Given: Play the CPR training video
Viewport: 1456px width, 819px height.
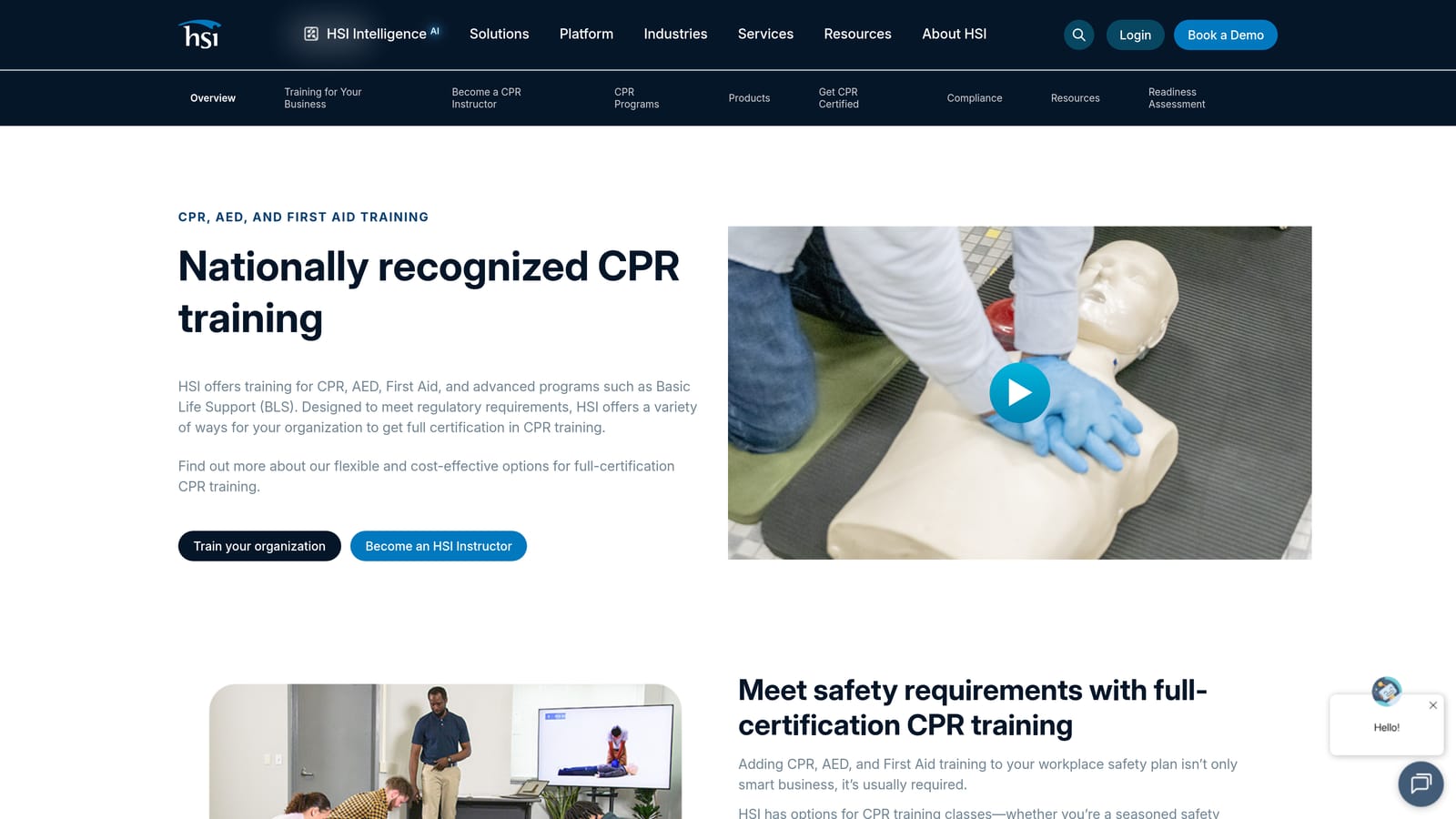Looking at the screenshot, I should [1019, 392].
